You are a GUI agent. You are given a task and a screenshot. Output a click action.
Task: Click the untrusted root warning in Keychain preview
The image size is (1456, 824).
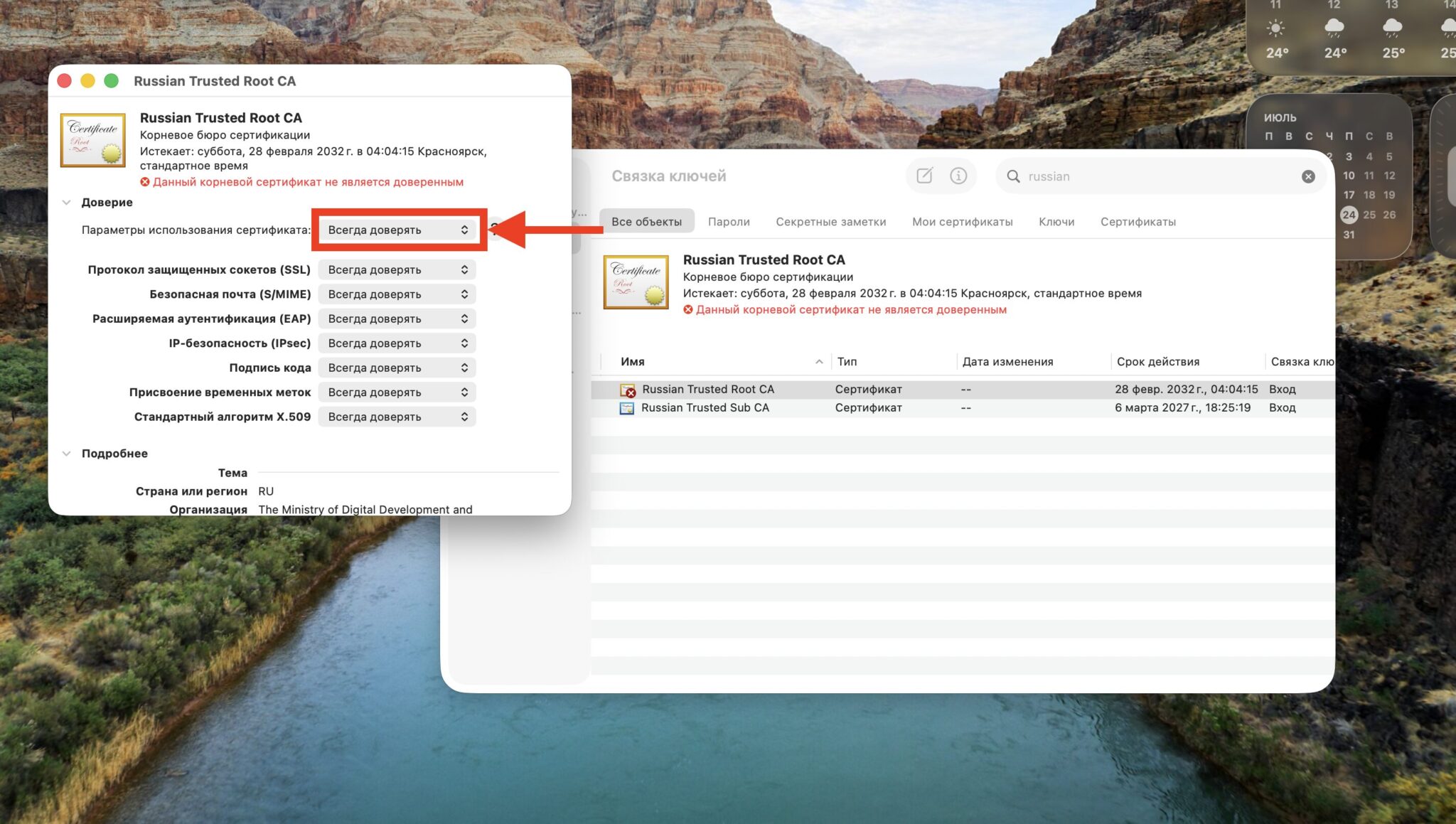click(845, 310)
